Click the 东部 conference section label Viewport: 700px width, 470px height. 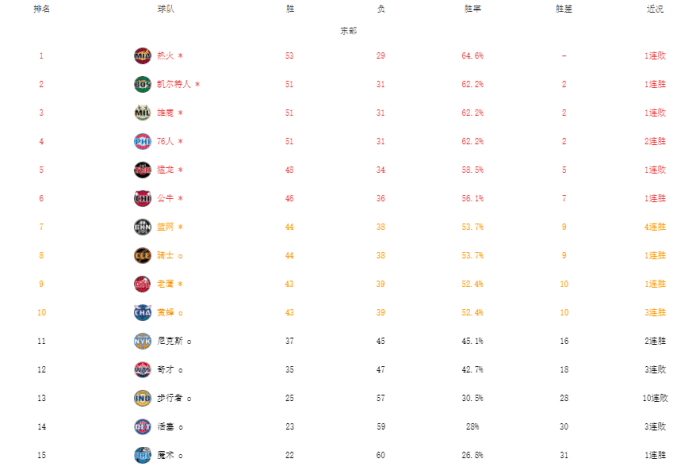(x=348, y=31)
